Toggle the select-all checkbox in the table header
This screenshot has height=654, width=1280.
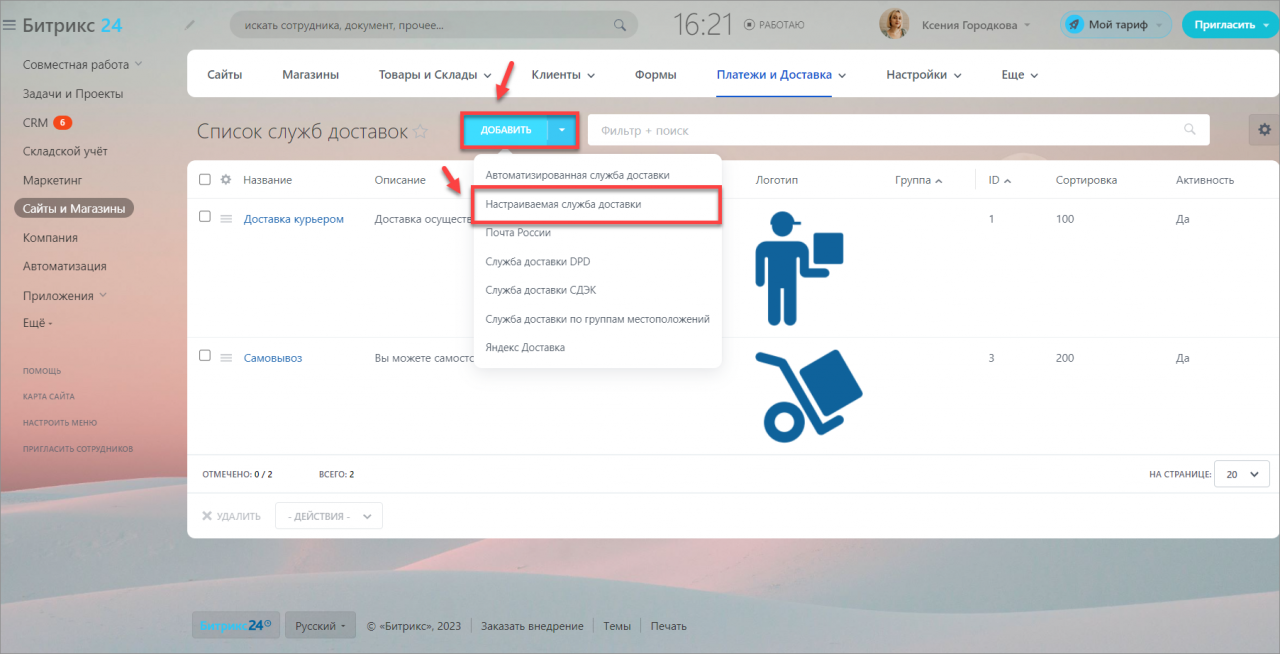click(x=205, y=180)
